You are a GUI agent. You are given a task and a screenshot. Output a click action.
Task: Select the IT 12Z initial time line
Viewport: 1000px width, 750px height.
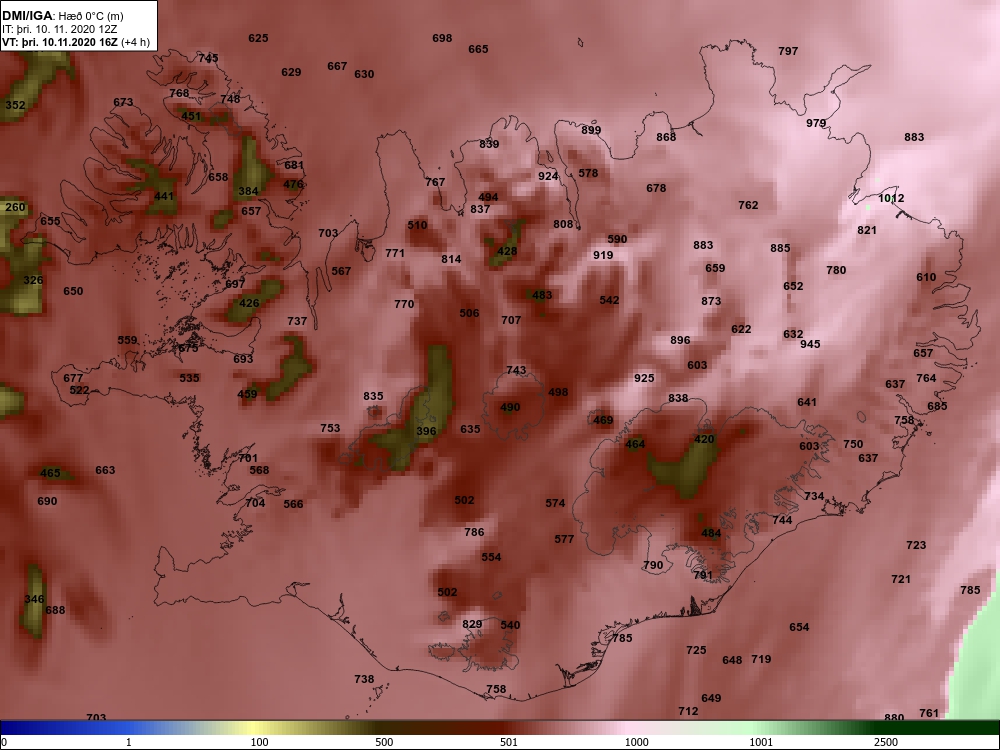(x=59, y=29)
